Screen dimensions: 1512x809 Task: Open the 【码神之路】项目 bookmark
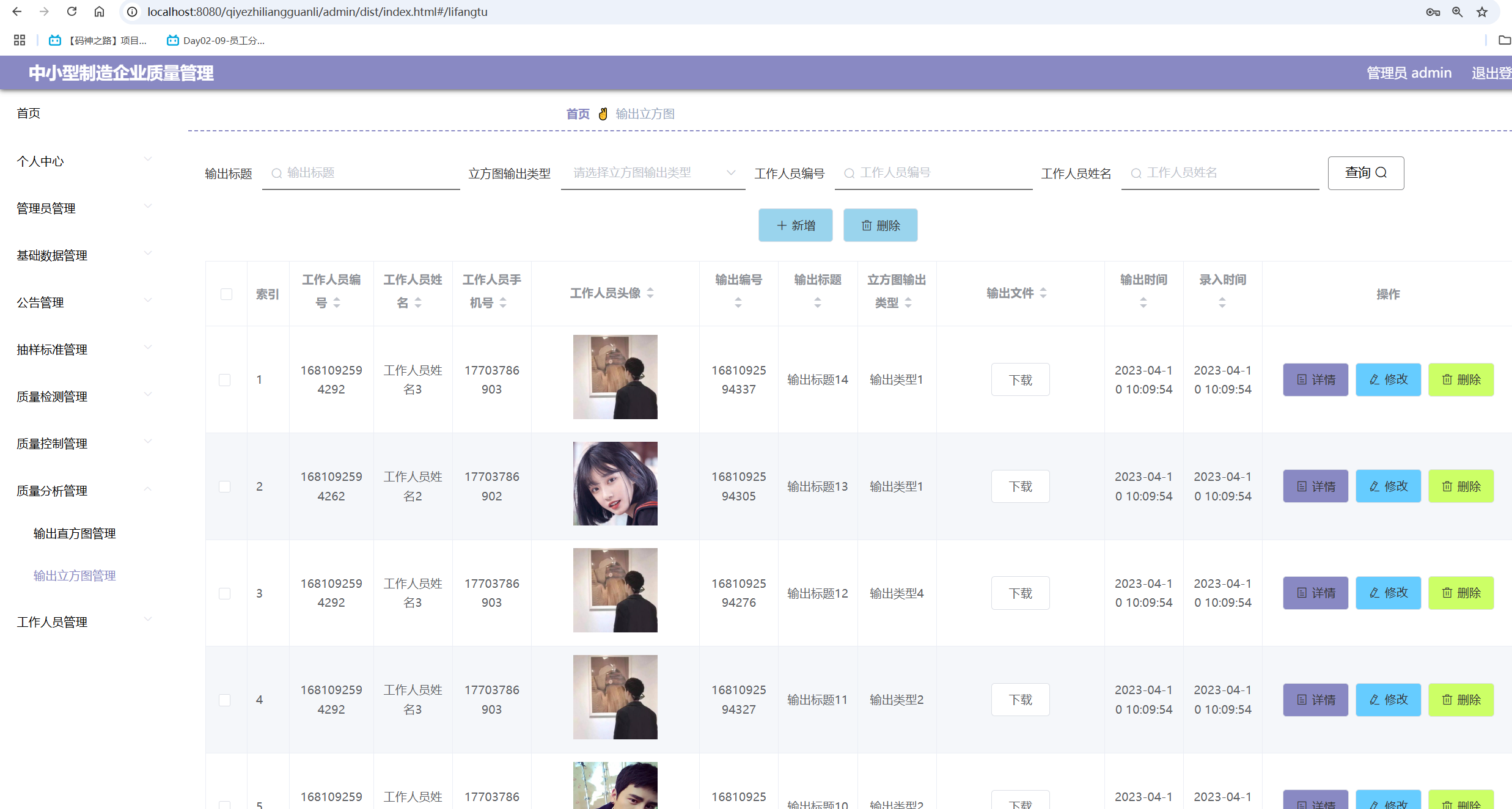(x=98, y=40)
